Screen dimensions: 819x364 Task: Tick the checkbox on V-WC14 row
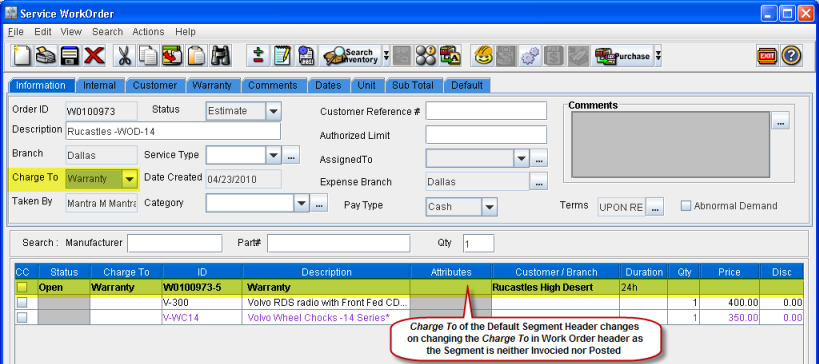click(22, 317)
